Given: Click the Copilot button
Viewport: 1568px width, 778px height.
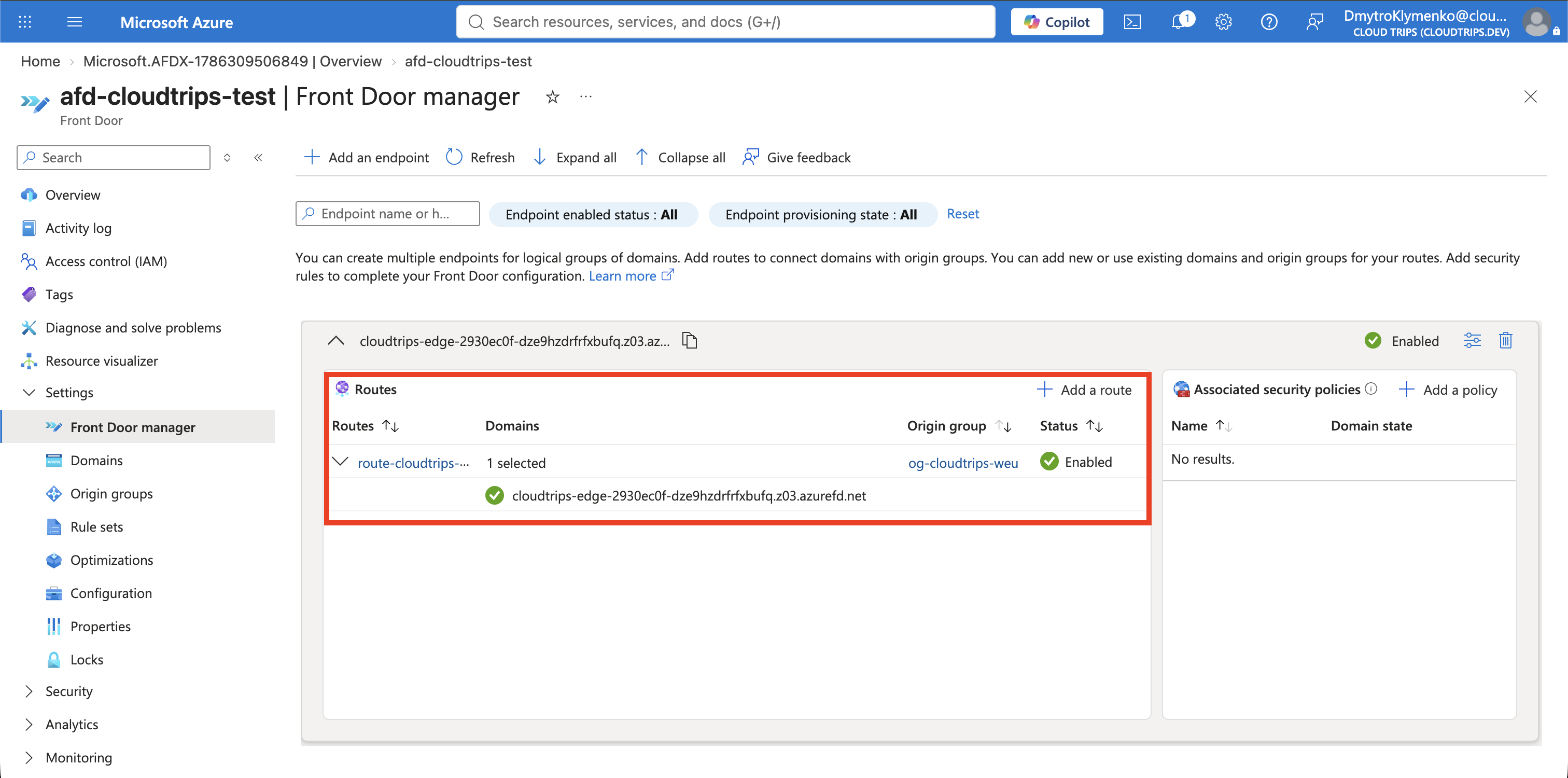Looking at the screenshot, I should [1057, 22].
